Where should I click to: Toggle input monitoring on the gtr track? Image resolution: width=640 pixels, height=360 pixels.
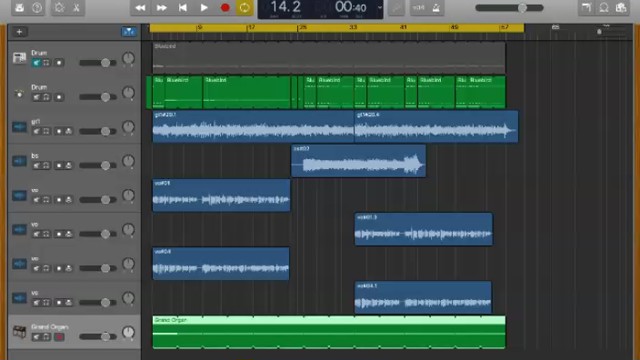(69, 131)
